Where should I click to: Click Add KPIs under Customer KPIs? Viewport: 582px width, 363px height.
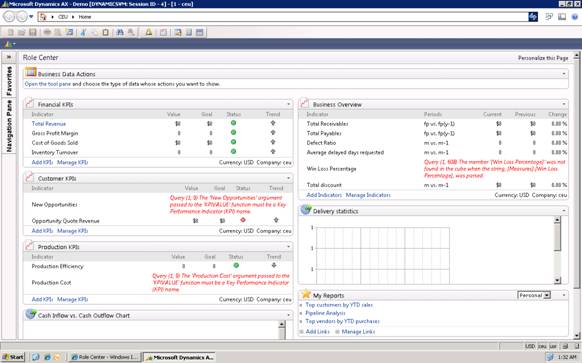click(42, 231)
